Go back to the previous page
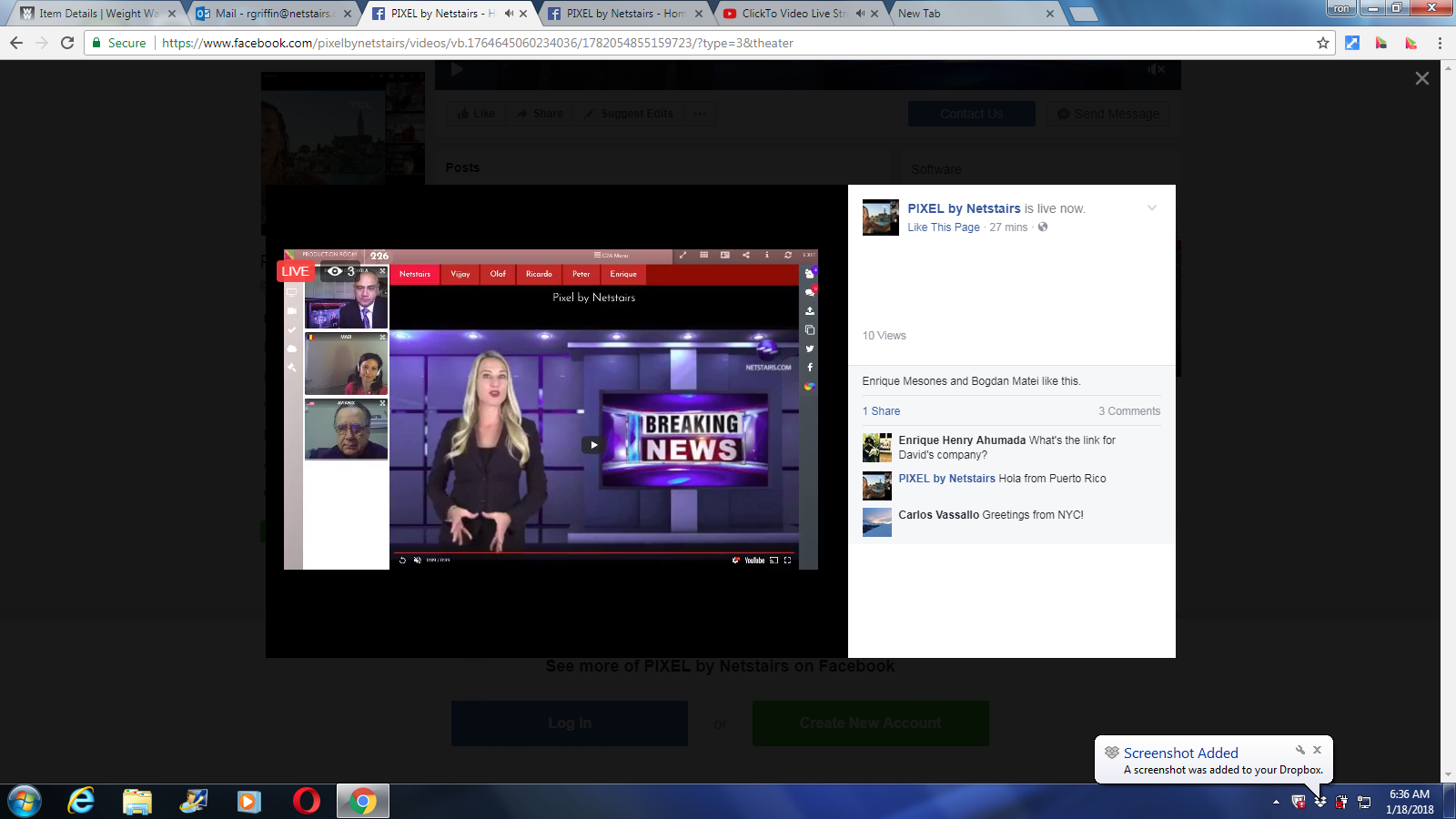This screenshot has width=1456, height=819. (x=16, y=43)
